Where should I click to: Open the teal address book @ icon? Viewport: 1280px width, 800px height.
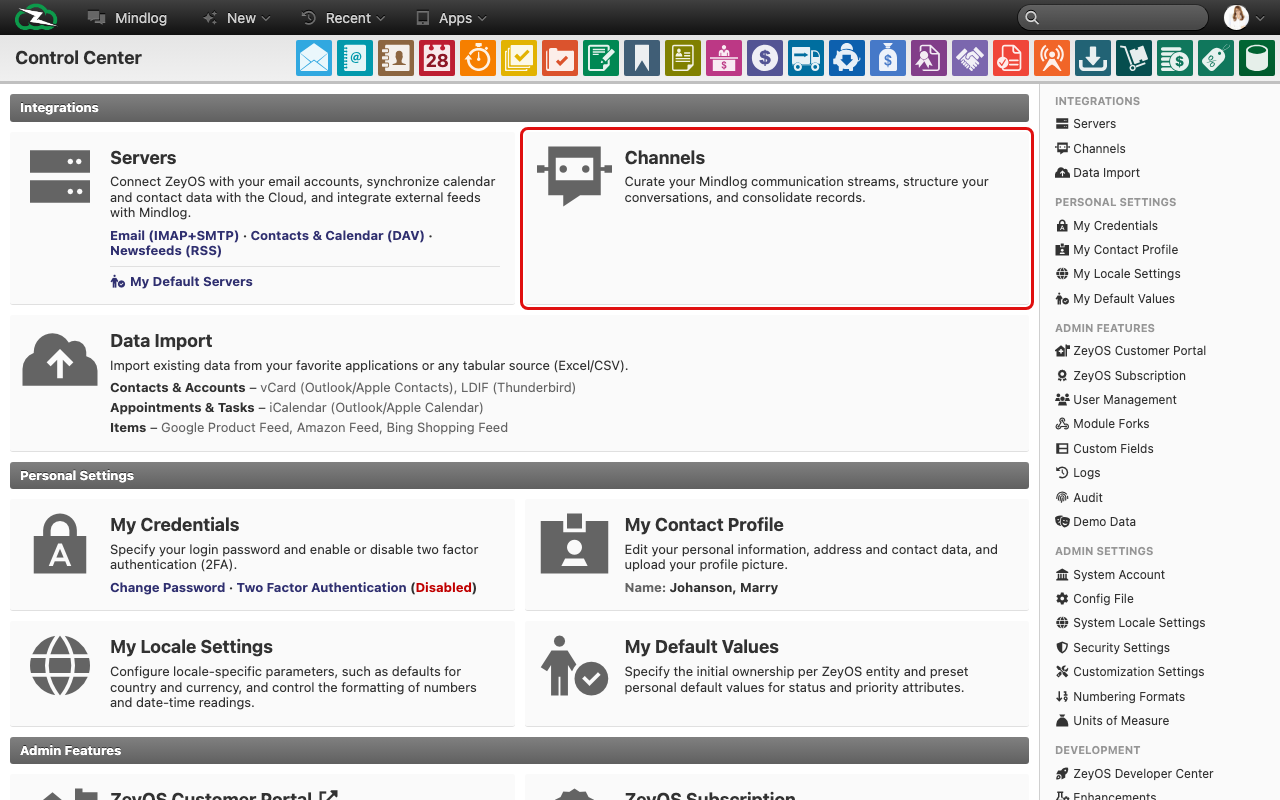[x=355, y=58]
